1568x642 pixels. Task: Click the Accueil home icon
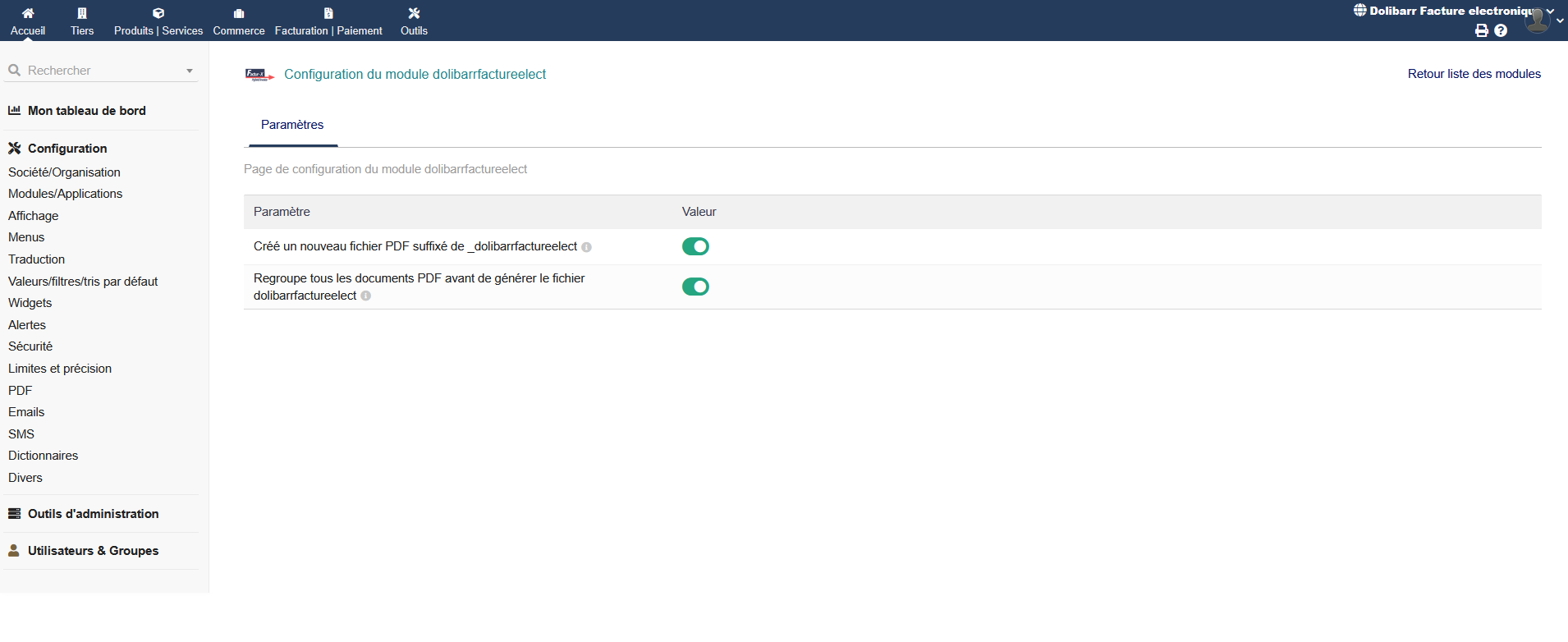tap(28, 13)
